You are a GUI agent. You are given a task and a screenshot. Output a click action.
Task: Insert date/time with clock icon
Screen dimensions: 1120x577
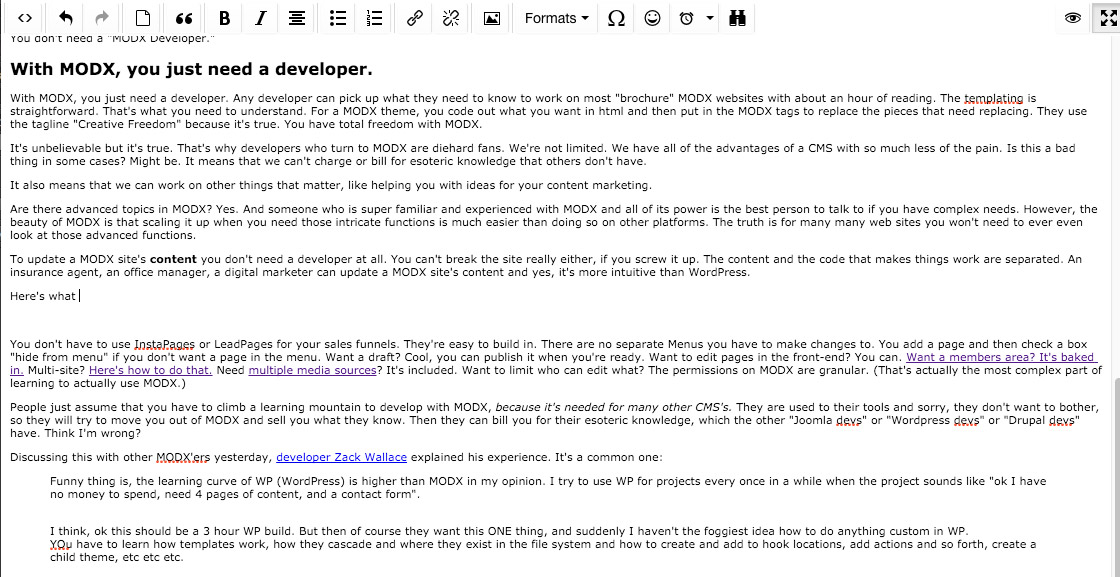[x=686, y=19]
